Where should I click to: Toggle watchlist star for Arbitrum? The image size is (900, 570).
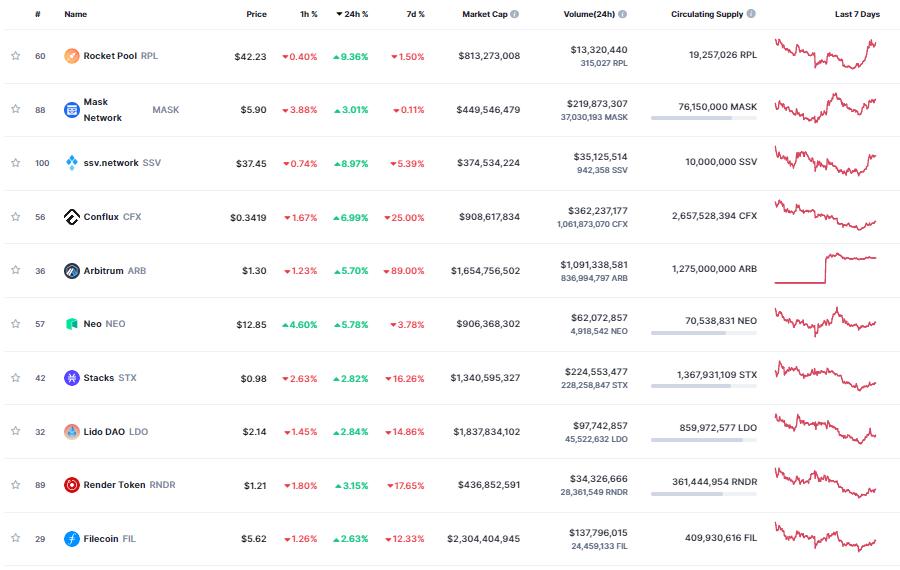pyautogui.click(x=15, y=270)
